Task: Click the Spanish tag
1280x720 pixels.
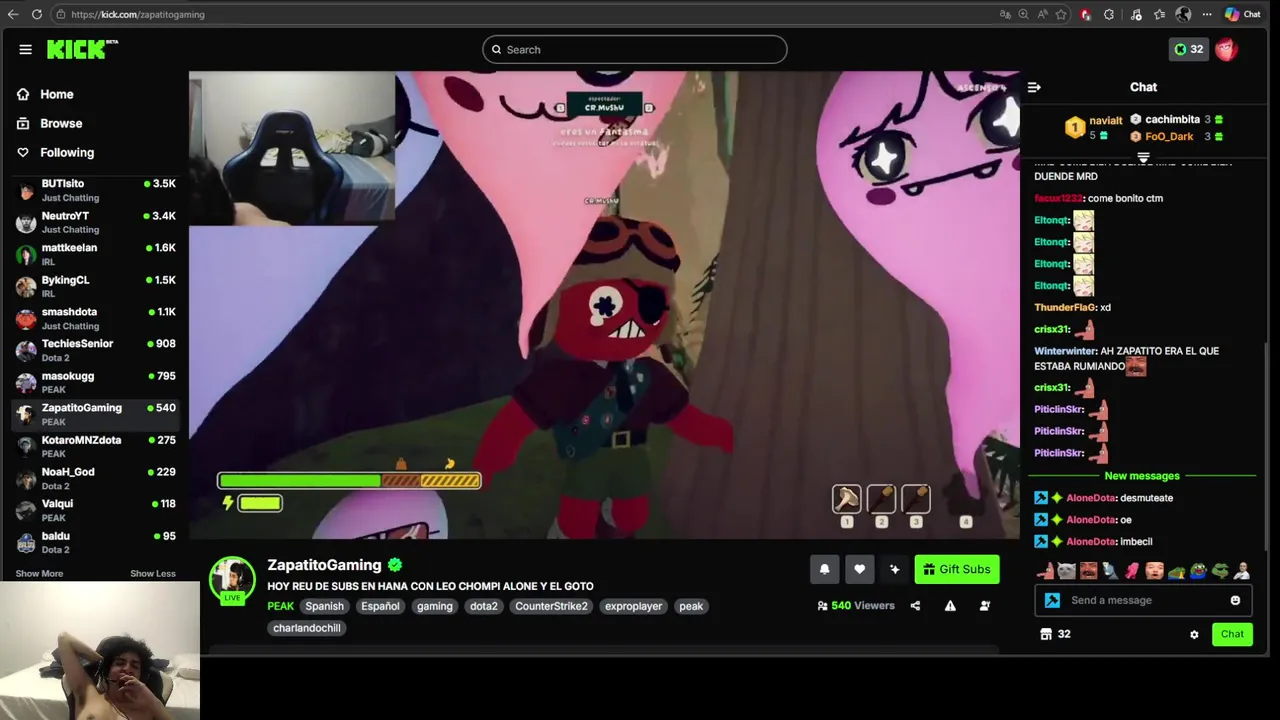Action: pyautogui.click(x=324, y=606)
